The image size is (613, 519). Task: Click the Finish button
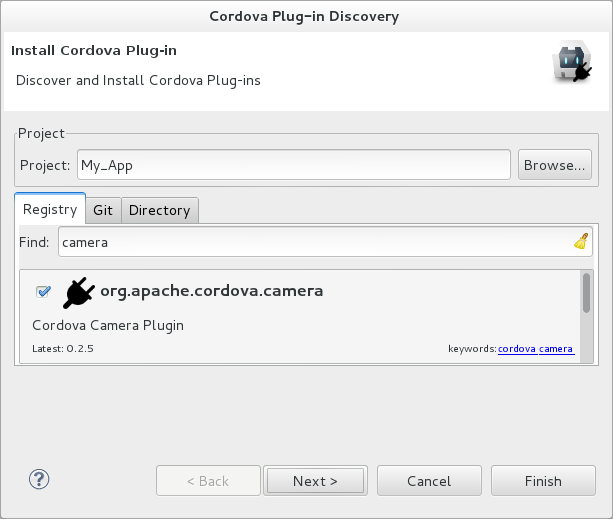tap(543, 481)
